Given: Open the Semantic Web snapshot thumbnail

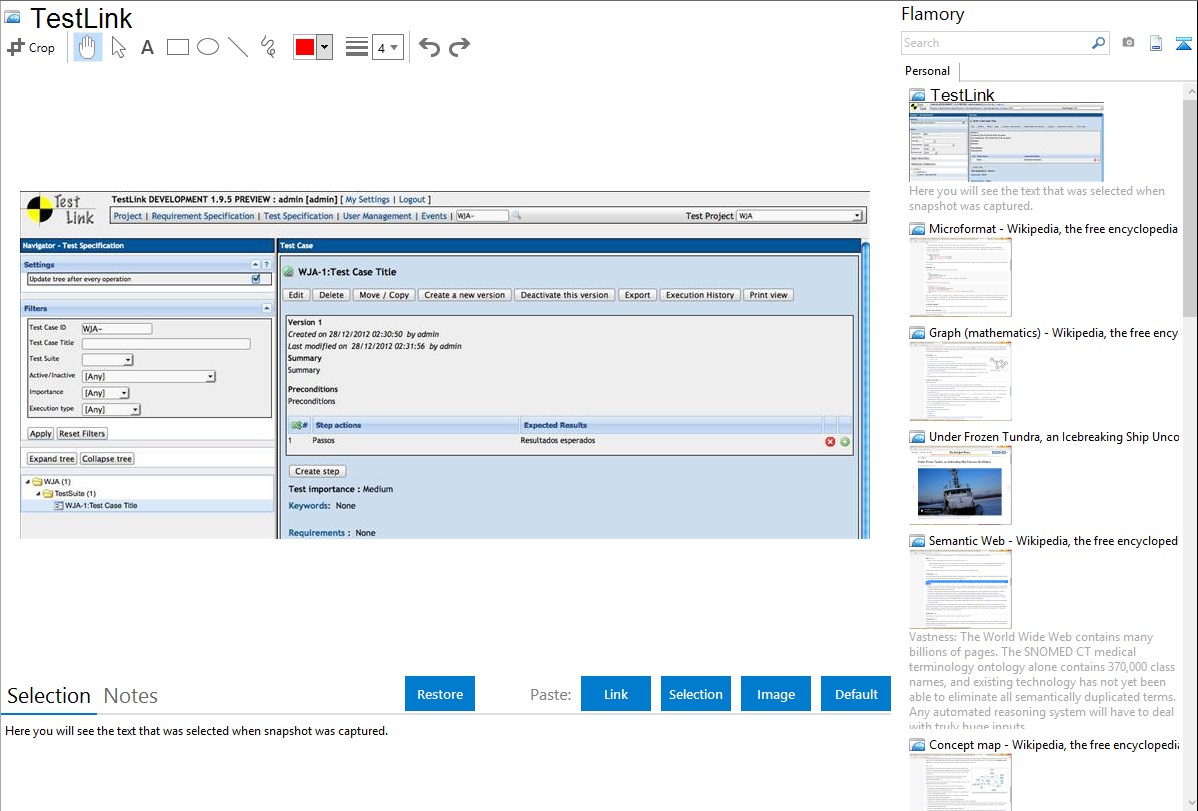Looking at the screenshot, I should [960, 588].
